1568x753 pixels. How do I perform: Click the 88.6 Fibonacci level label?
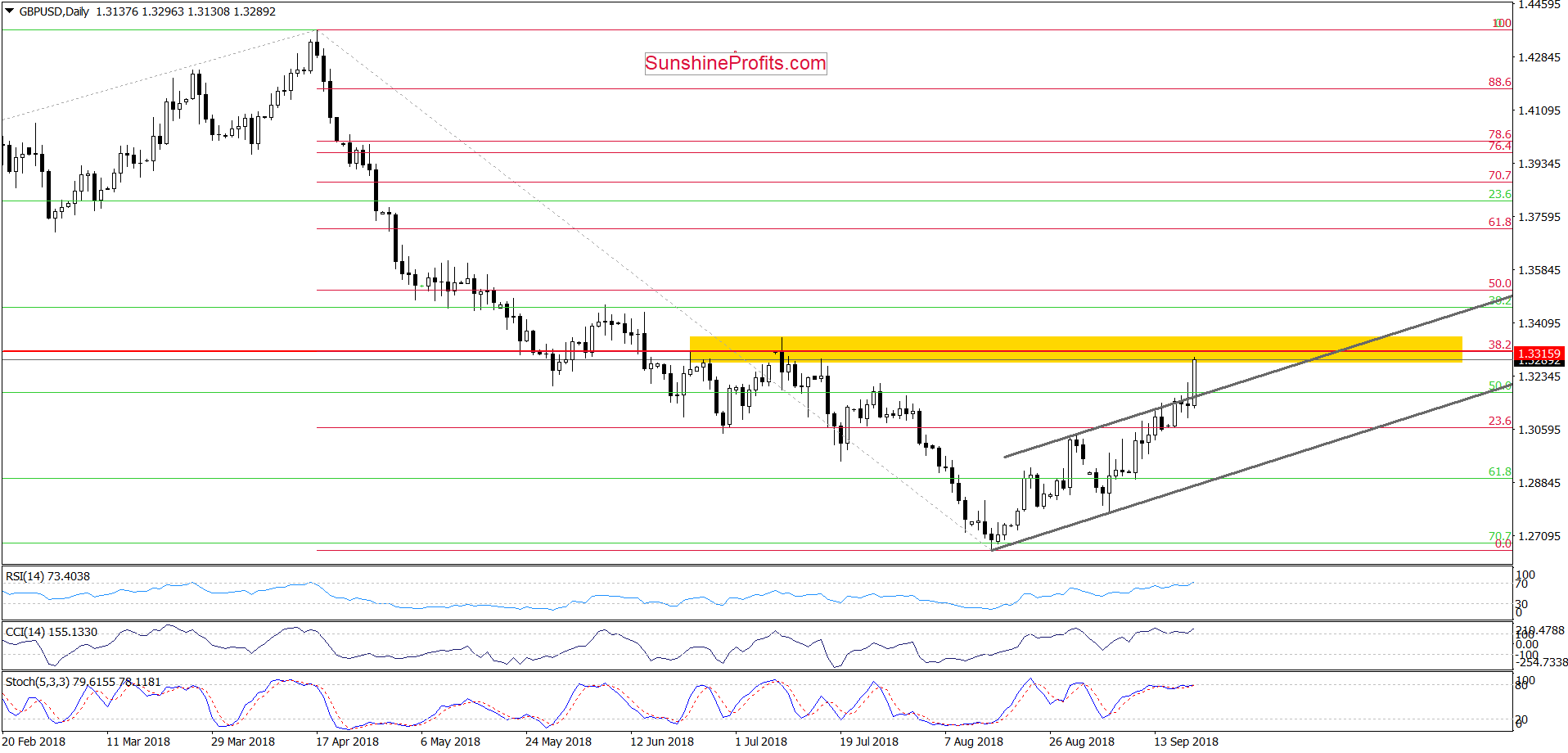point(1500,82)
